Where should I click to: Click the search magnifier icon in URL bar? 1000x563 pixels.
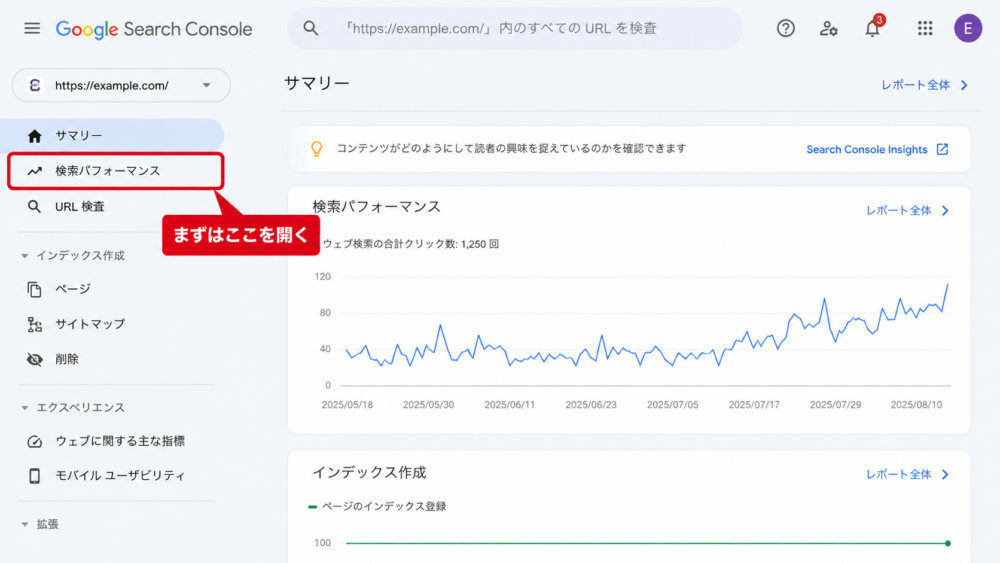311,28
